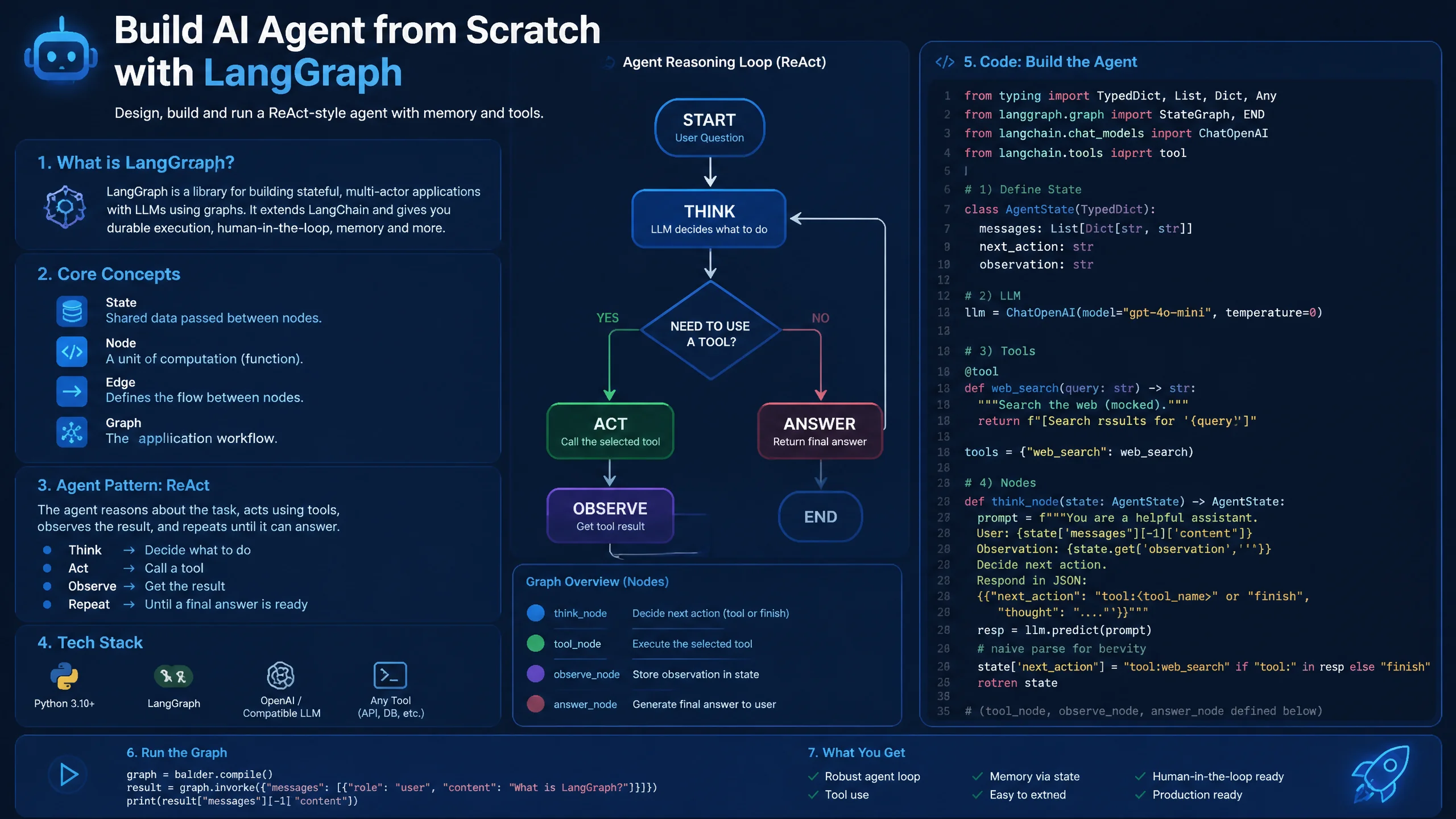The height and width of the screenshot is (819, 1456).
Task: Click the "OpenAI / Compatible LLM" label
Action: click(x=282, y=707)
